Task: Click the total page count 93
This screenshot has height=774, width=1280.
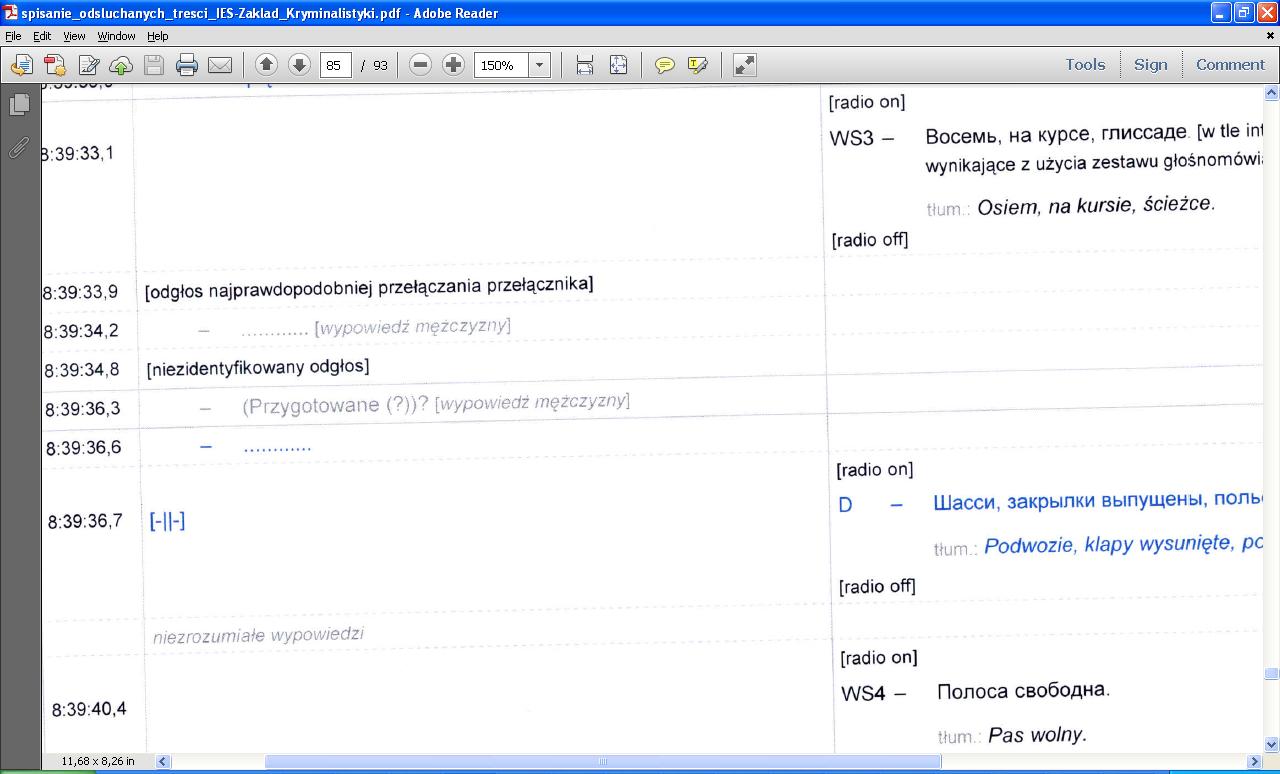Action: point(380,65)
